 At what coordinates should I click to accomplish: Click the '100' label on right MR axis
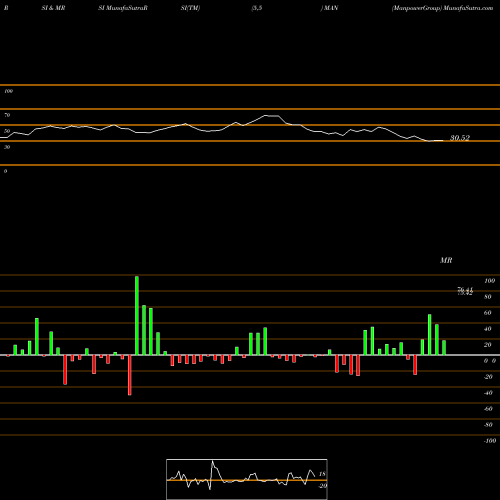pyautogui.click(x=489, y=281)
